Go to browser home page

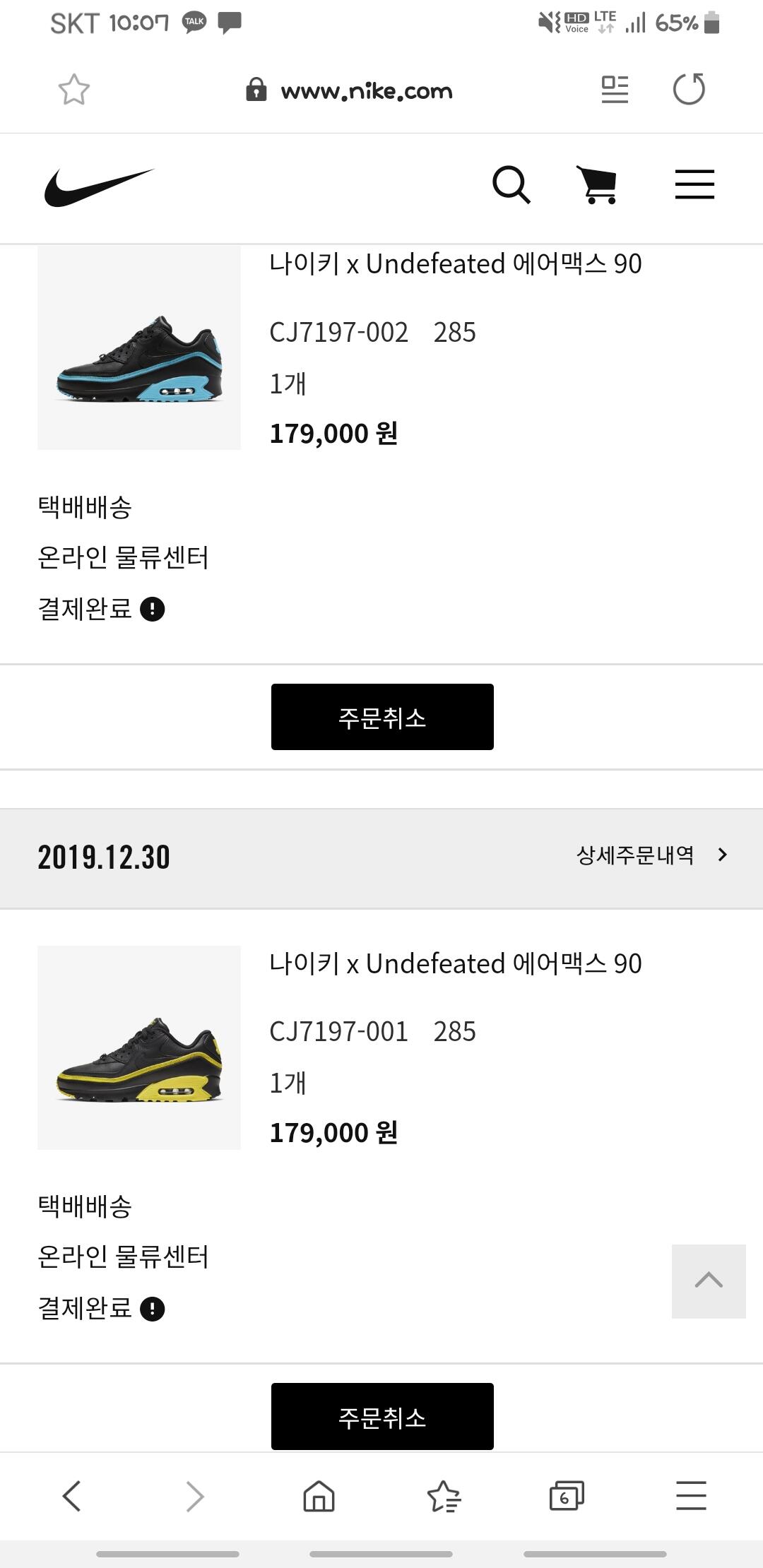click(319, 1495)
